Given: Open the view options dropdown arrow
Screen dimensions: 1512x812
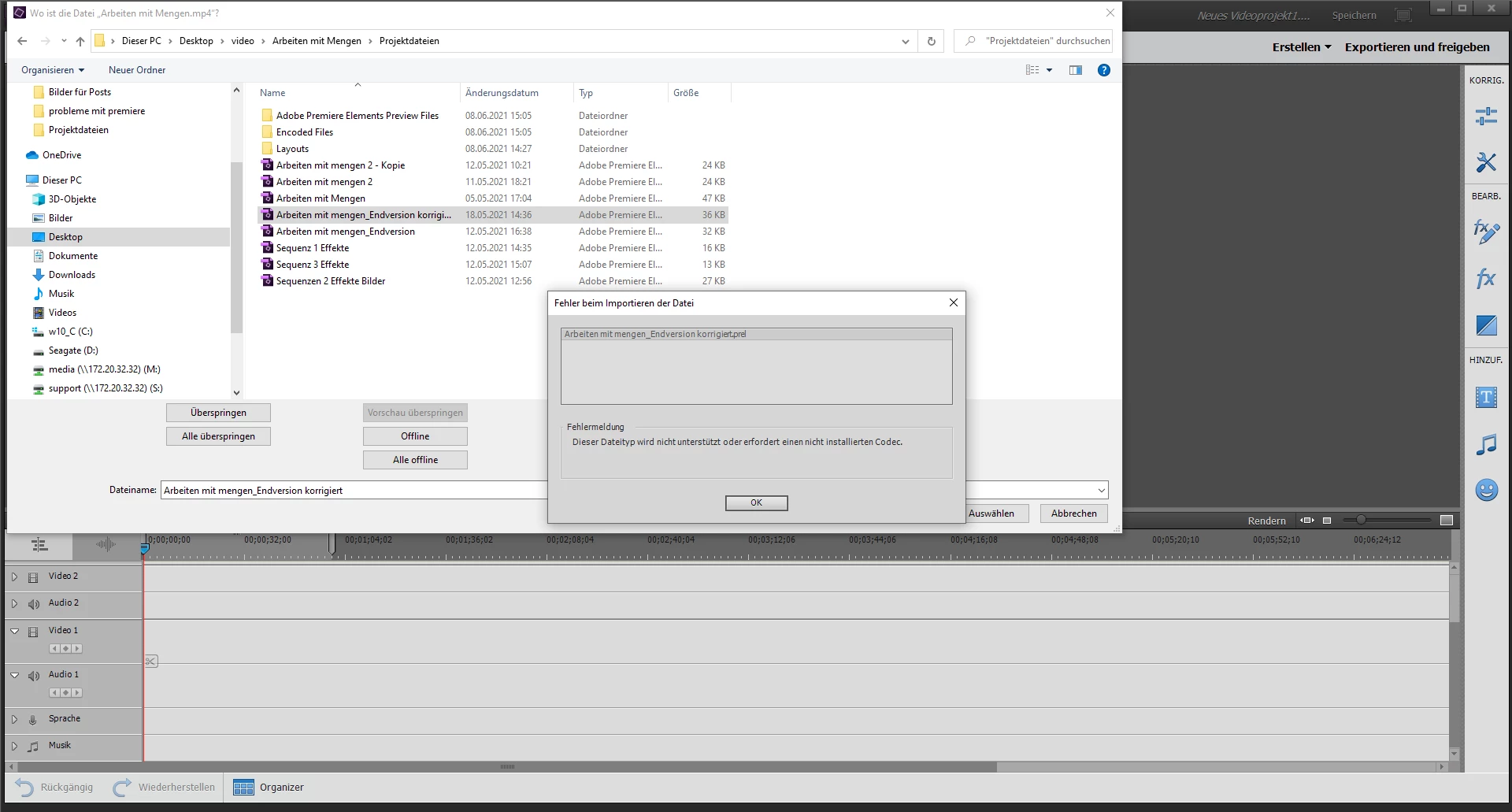Looking at the screenshot, I should point(1049,70).
